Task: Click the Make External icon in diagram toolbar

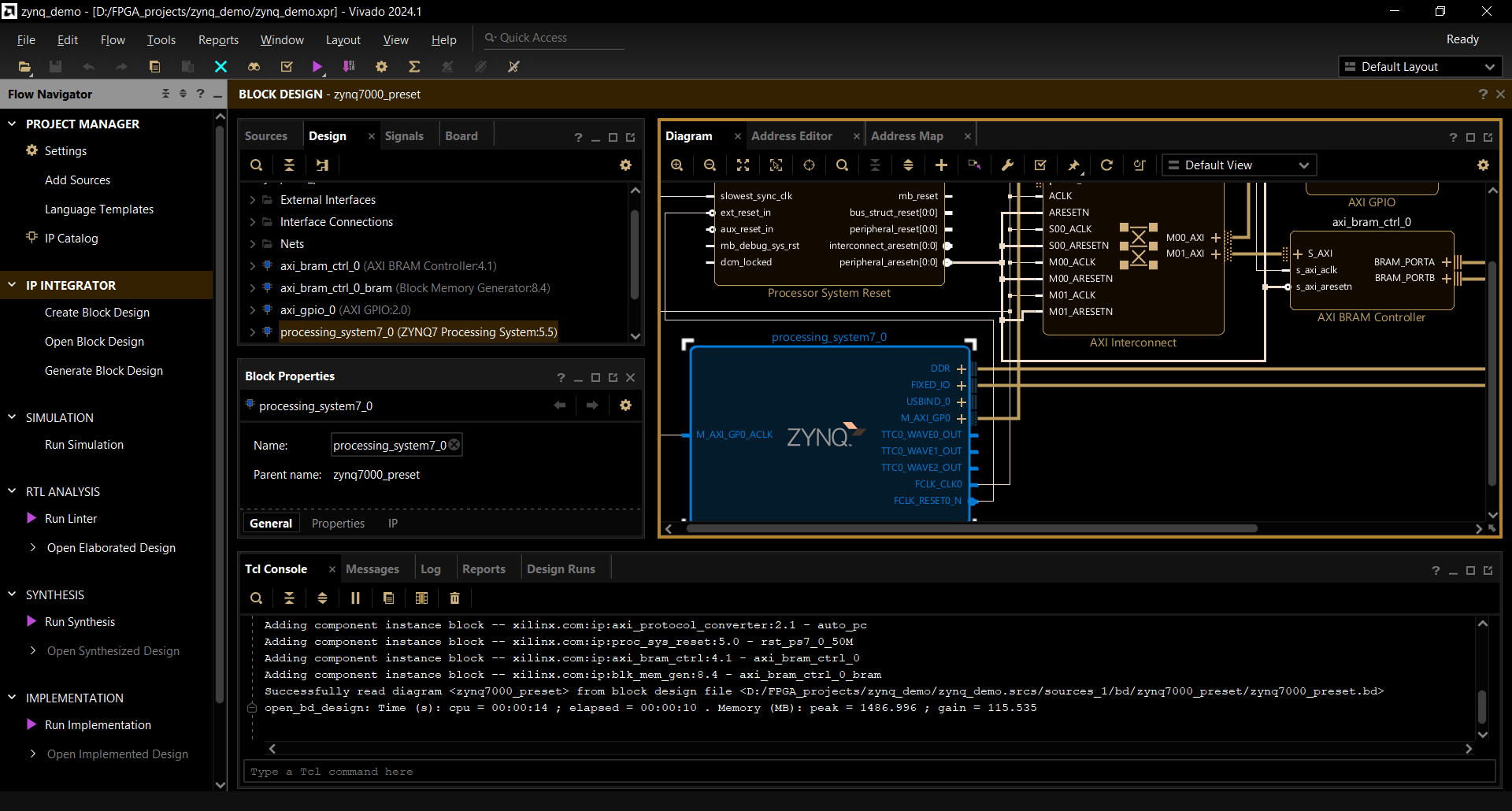Action: pyautogui.click(x=974, y=165)
